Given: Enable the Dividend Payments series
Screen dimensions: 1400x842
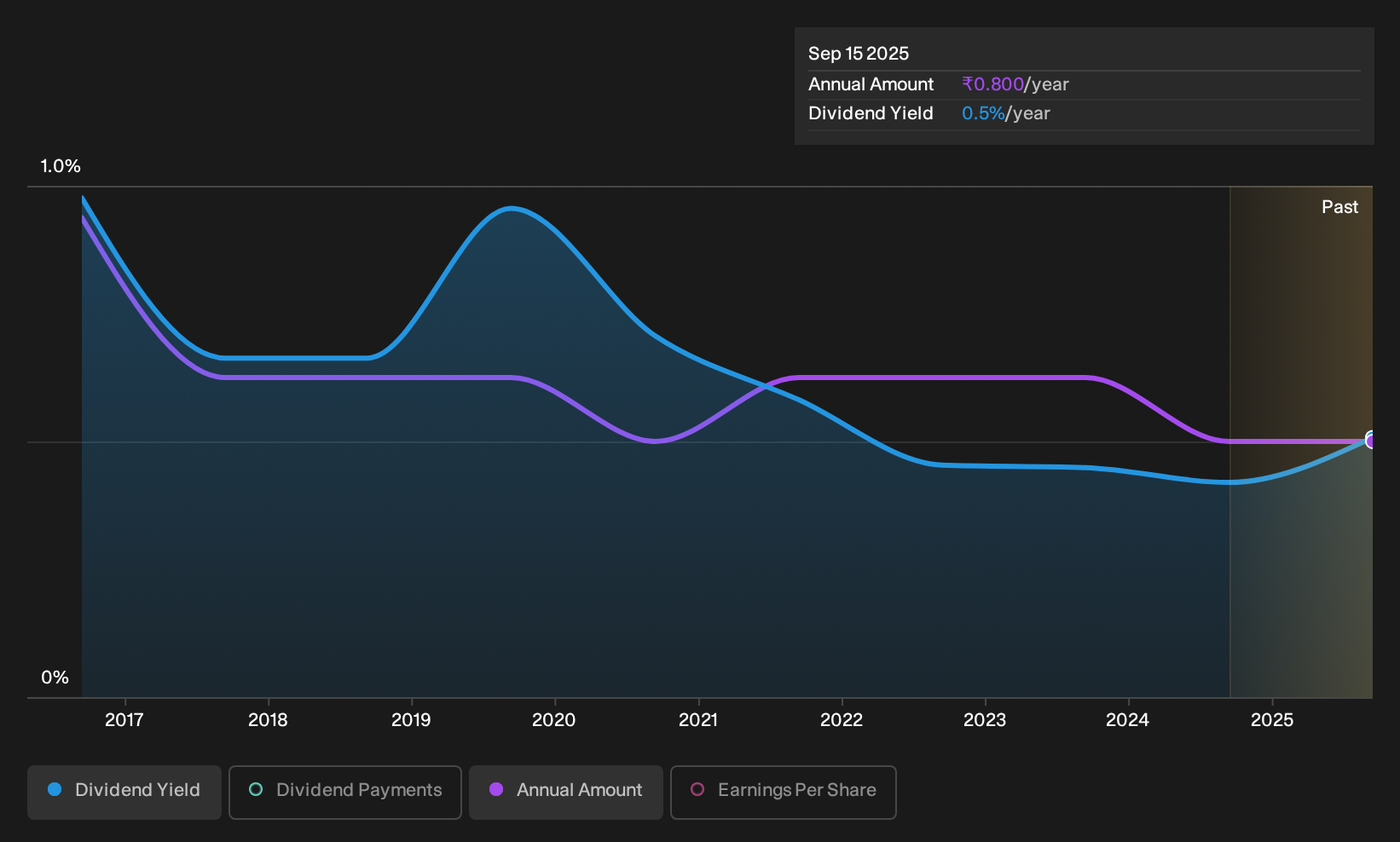Looking at the screenshot, I should [x=345, y=793].
